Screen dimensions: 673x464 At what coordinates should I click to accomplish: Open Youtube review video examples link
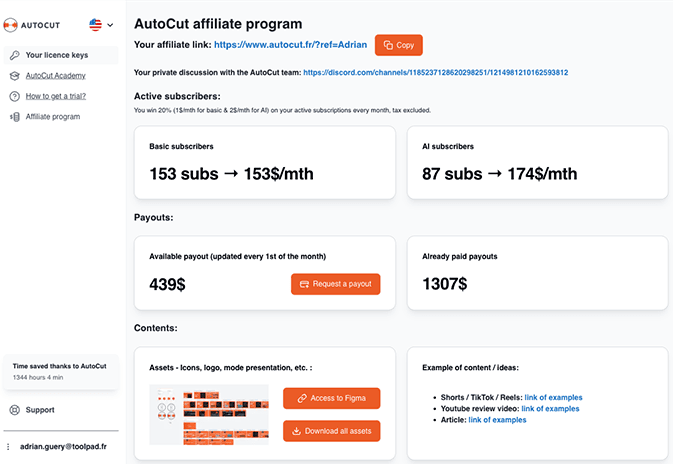[550, 409]
